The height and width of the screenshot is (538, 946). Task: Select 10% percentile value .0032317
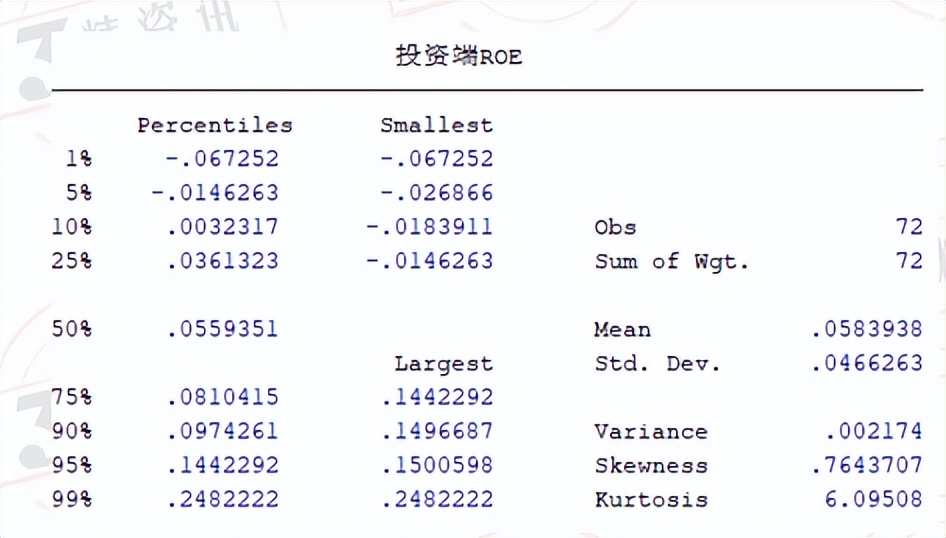[x=222, y=226]
